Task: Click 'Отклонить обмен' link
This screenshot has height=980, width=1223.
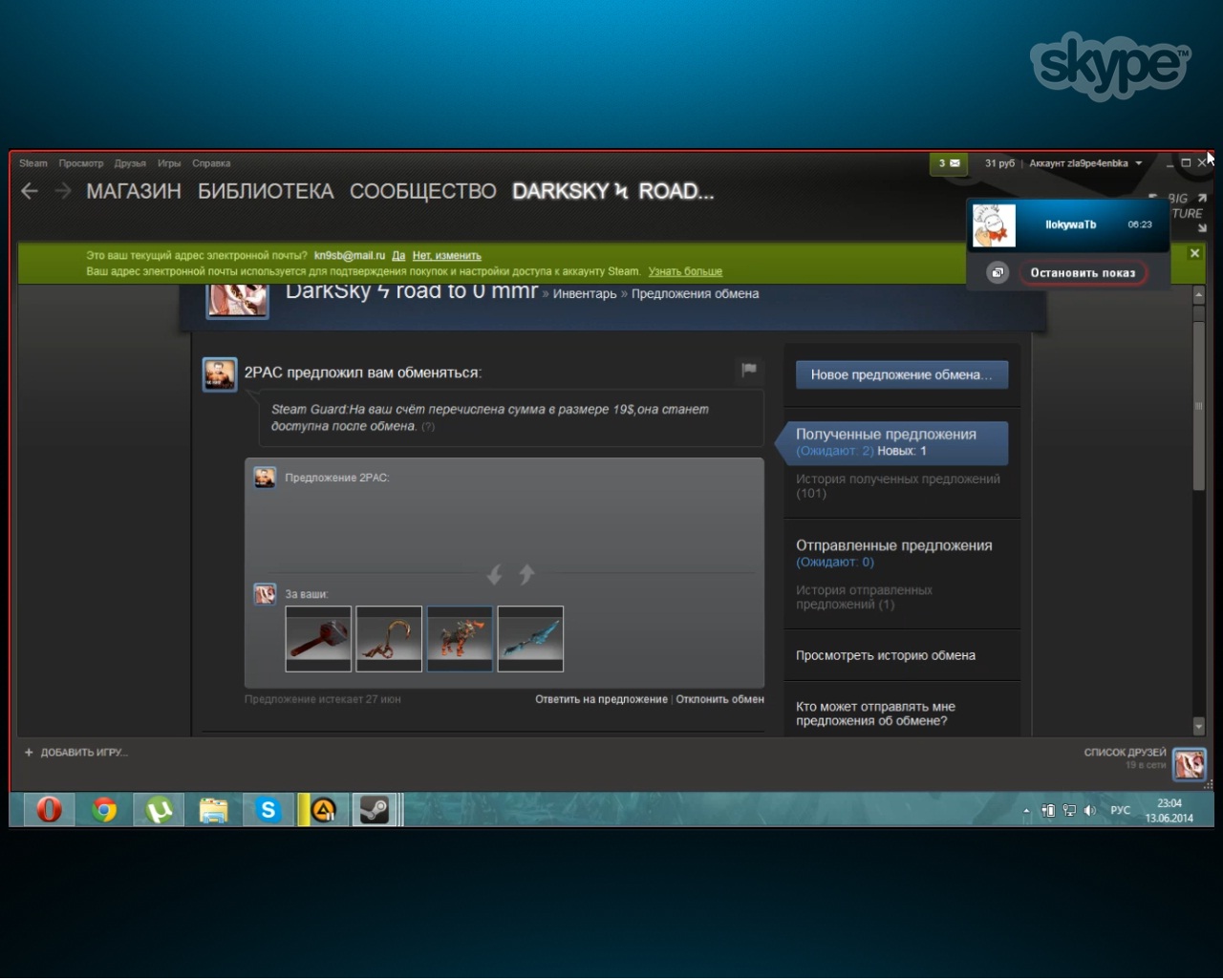Action: pyautogui.click(x=720, y=699)
